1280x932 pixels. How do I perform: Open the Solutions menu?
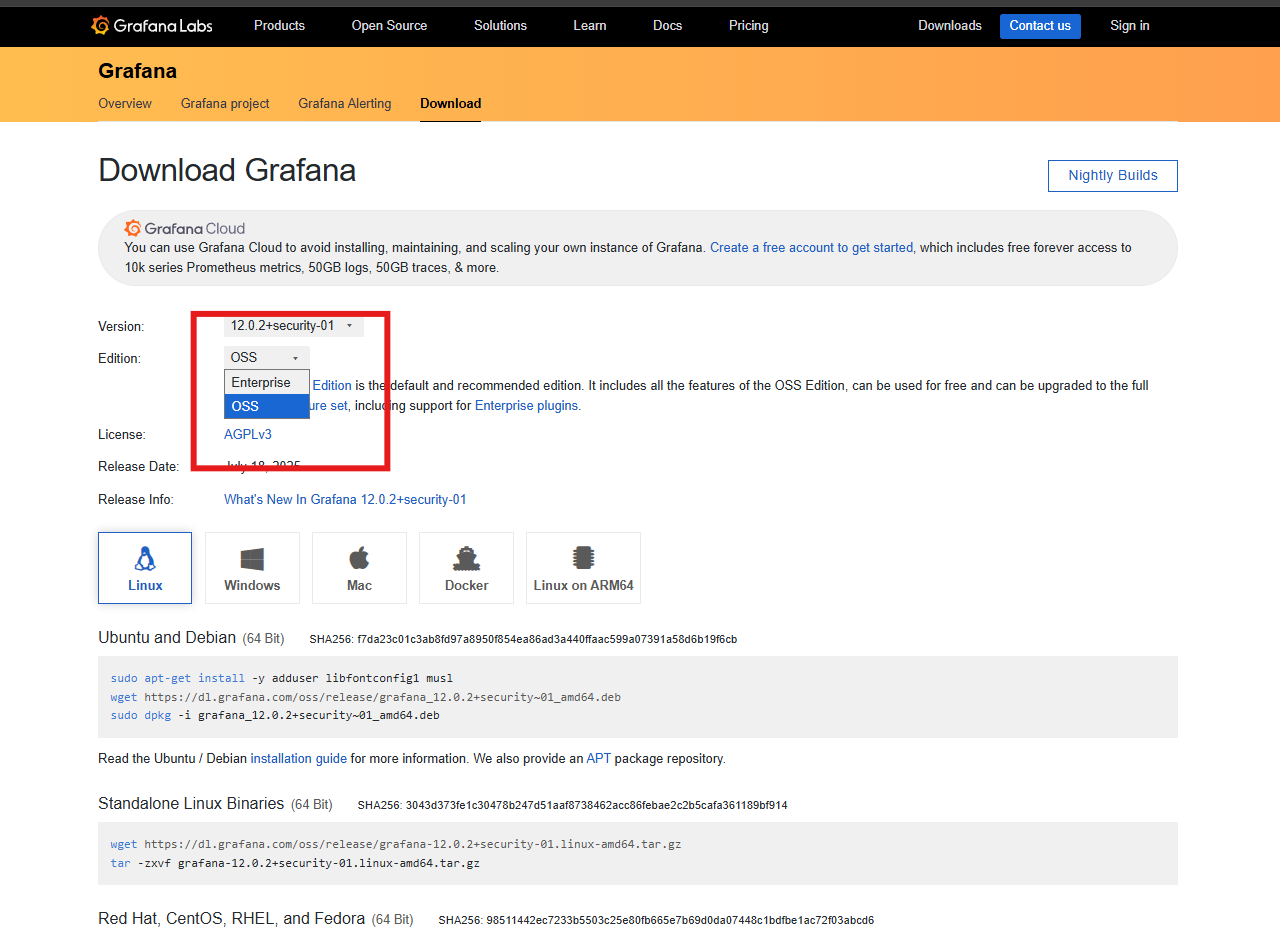pyautogui.click(x=500, y=25)
